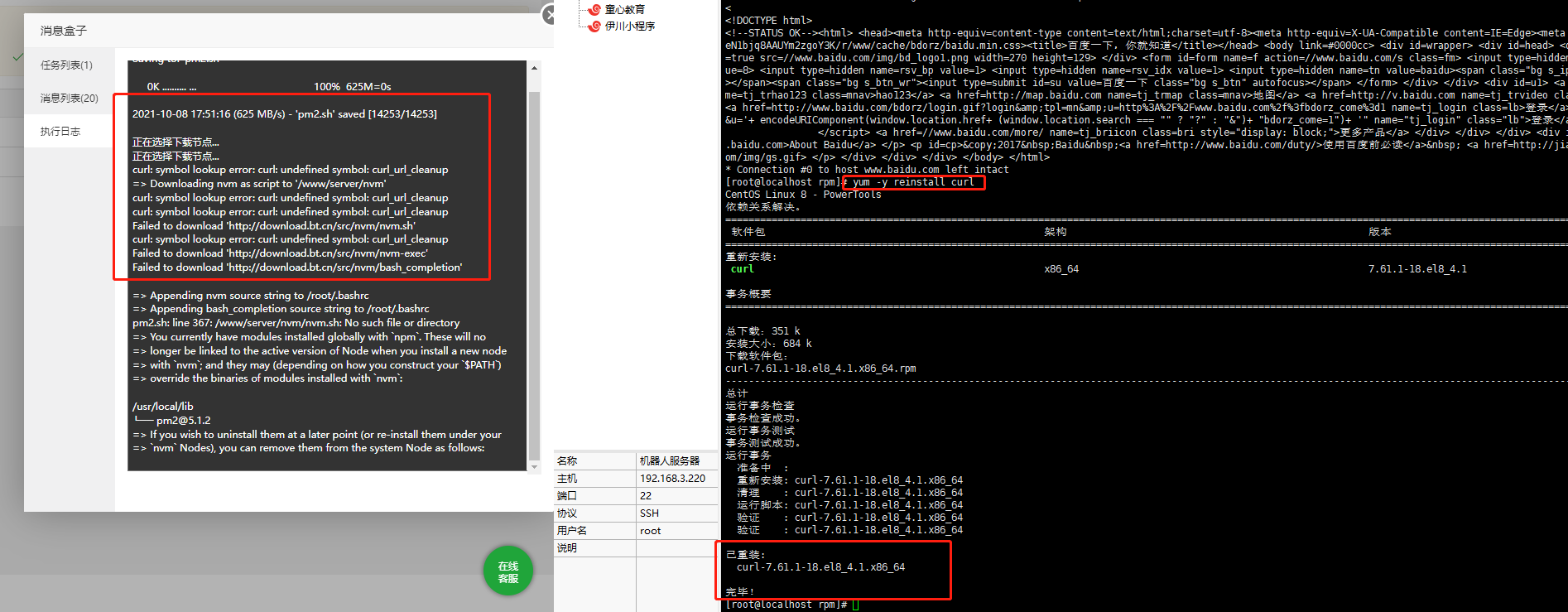Click the 架构 column header in terminal
The width and height of the screenshot is (1568, 612).
tap(1056, 232)
